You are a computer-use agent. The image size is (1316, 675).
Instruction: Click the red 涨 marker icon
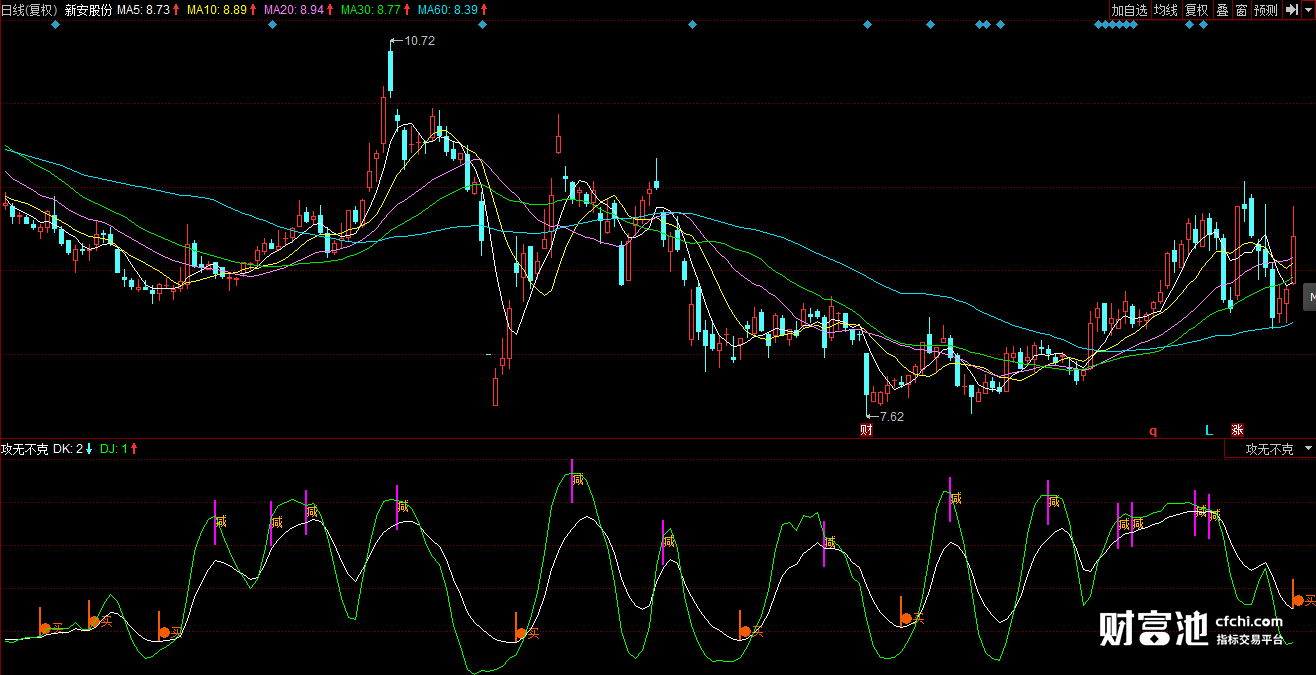pos(1237,431)
